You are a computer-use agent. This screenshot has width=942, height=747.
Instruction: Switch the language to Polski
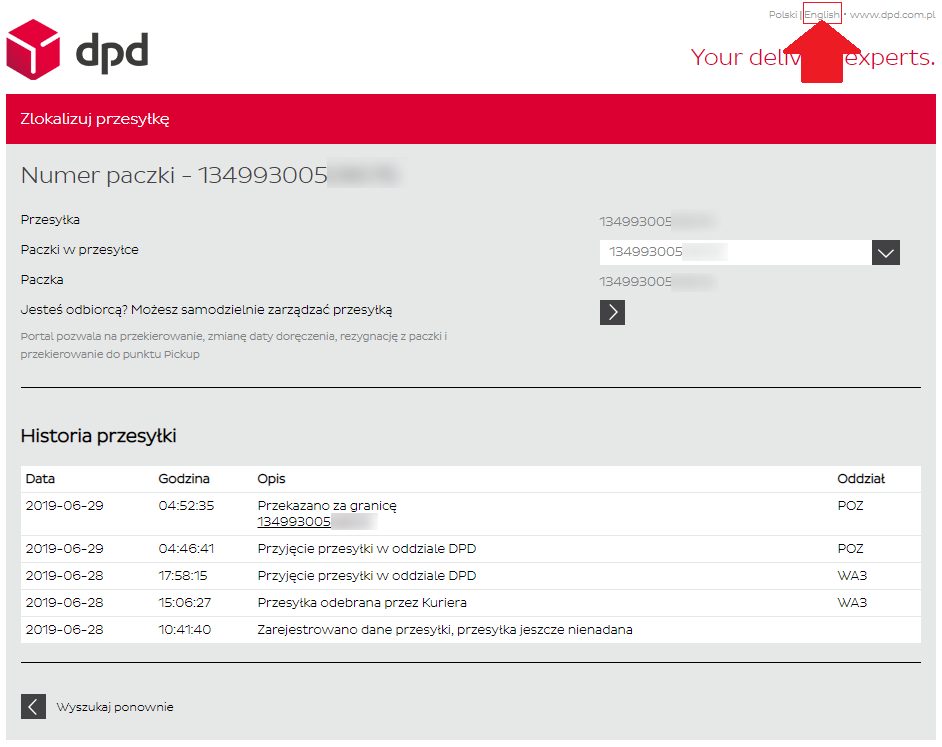point(782,15)
